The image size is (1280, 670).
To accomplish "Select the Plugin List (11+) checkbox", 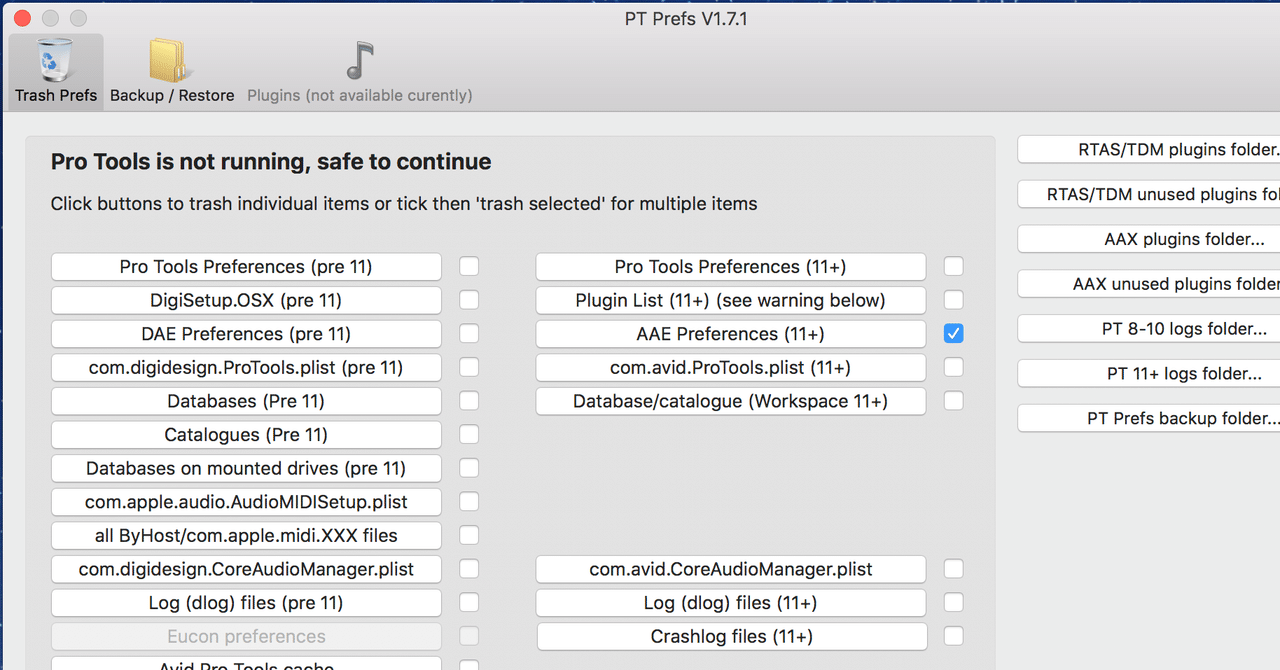I will pyautogui.click(x=954, y=300).
